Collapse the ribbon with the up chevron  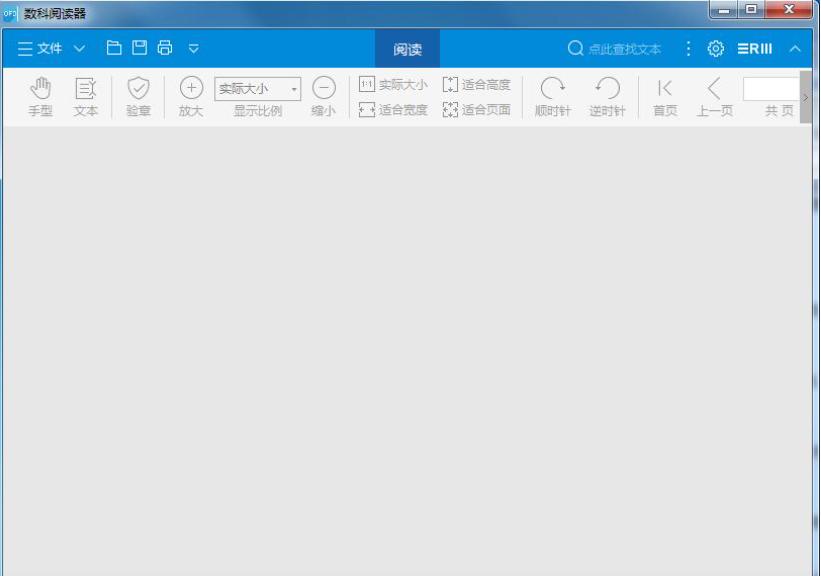(x=795, y=49)
